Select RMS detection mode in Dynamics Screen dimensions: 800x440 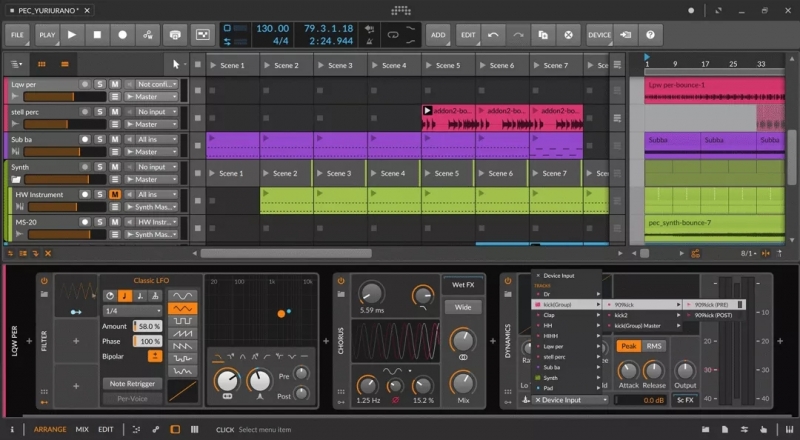coord(654,346)
